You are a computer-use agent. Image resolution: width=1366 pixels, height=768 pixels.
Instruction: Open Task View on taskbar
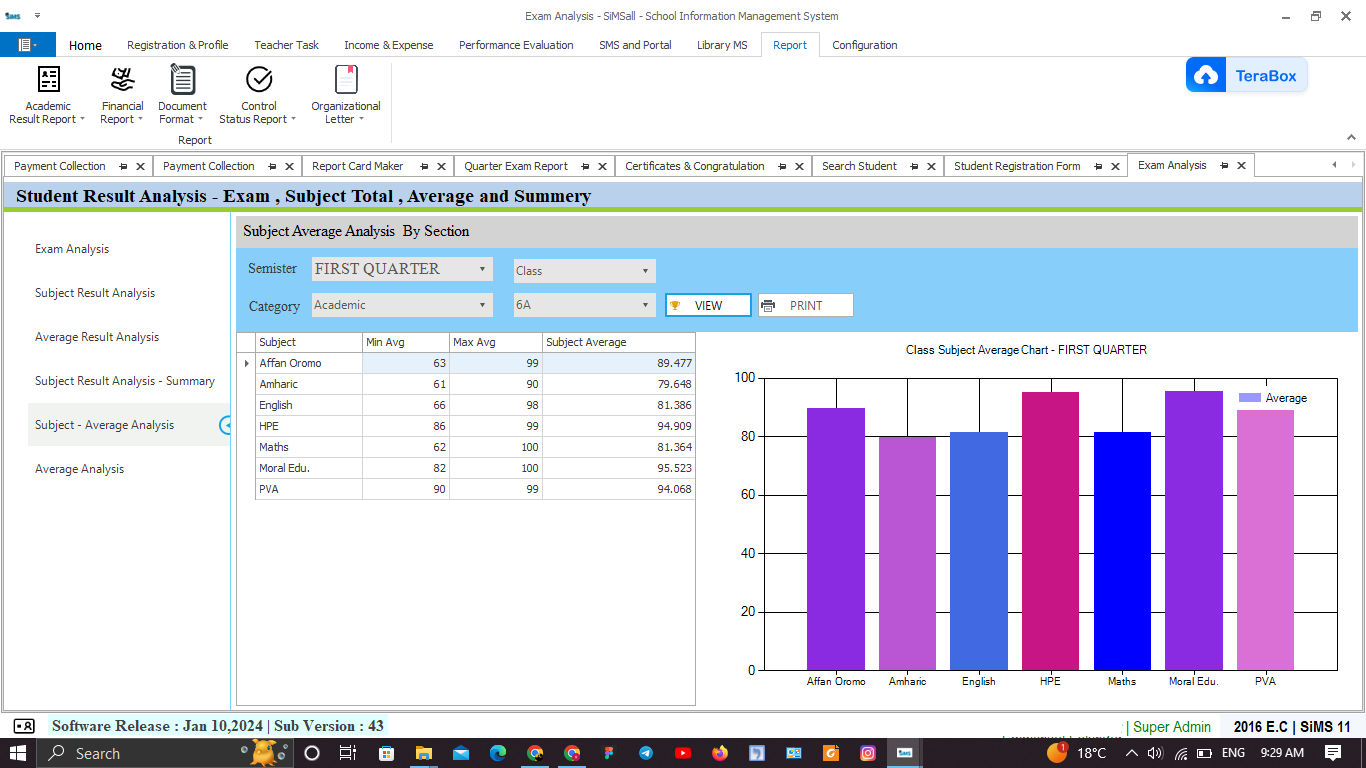click(x=348, y=753)
